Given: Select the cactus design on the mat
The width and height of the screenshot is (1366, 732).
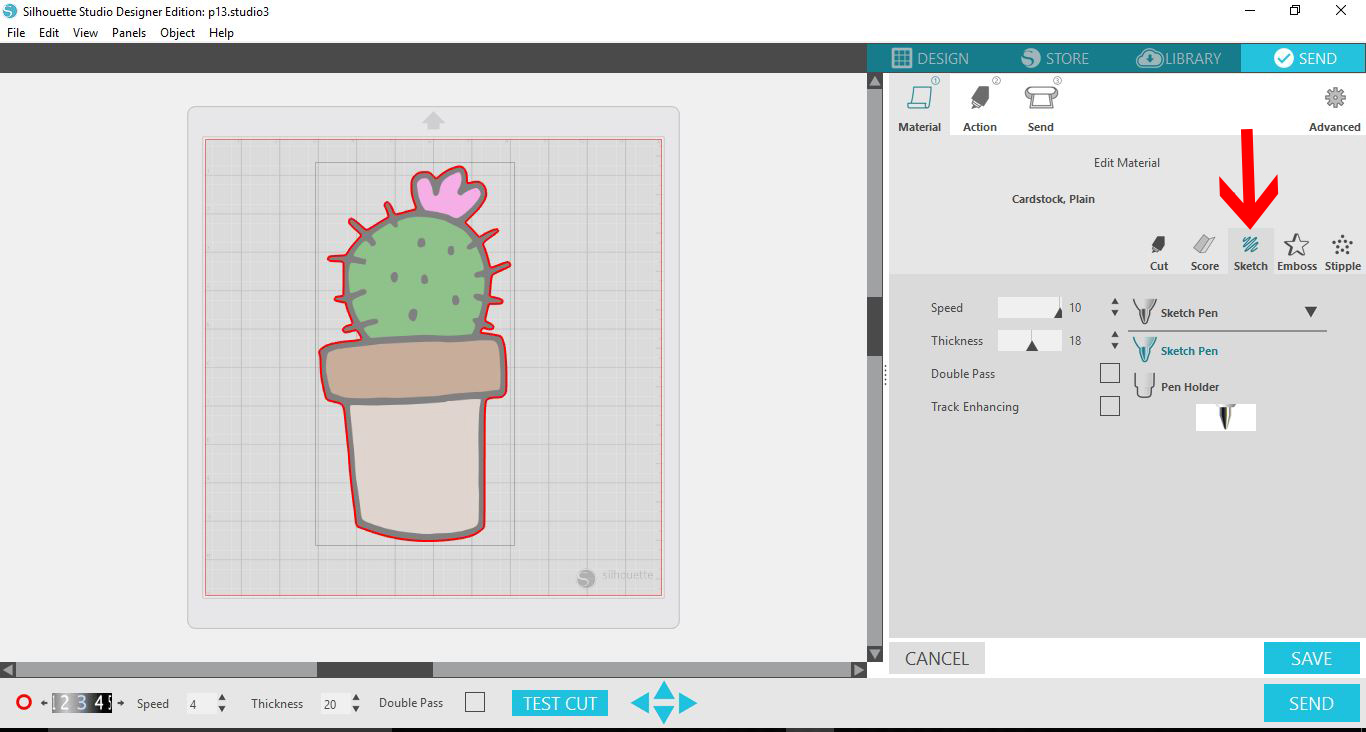Looking at the screenshot, I should (414, 354).
